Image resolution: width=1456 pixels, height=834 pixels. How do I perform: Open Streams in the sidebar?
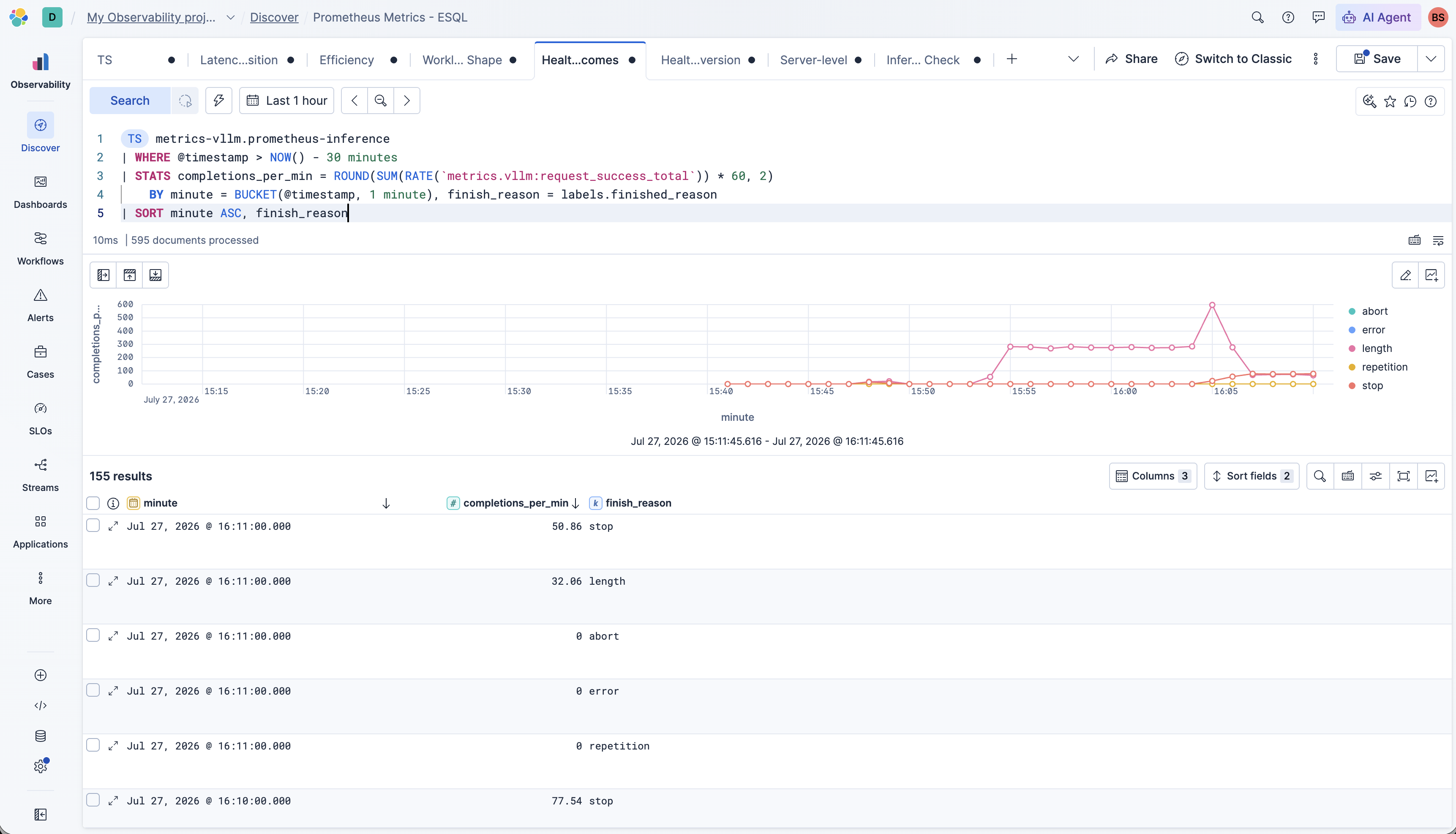click(40, 475)
